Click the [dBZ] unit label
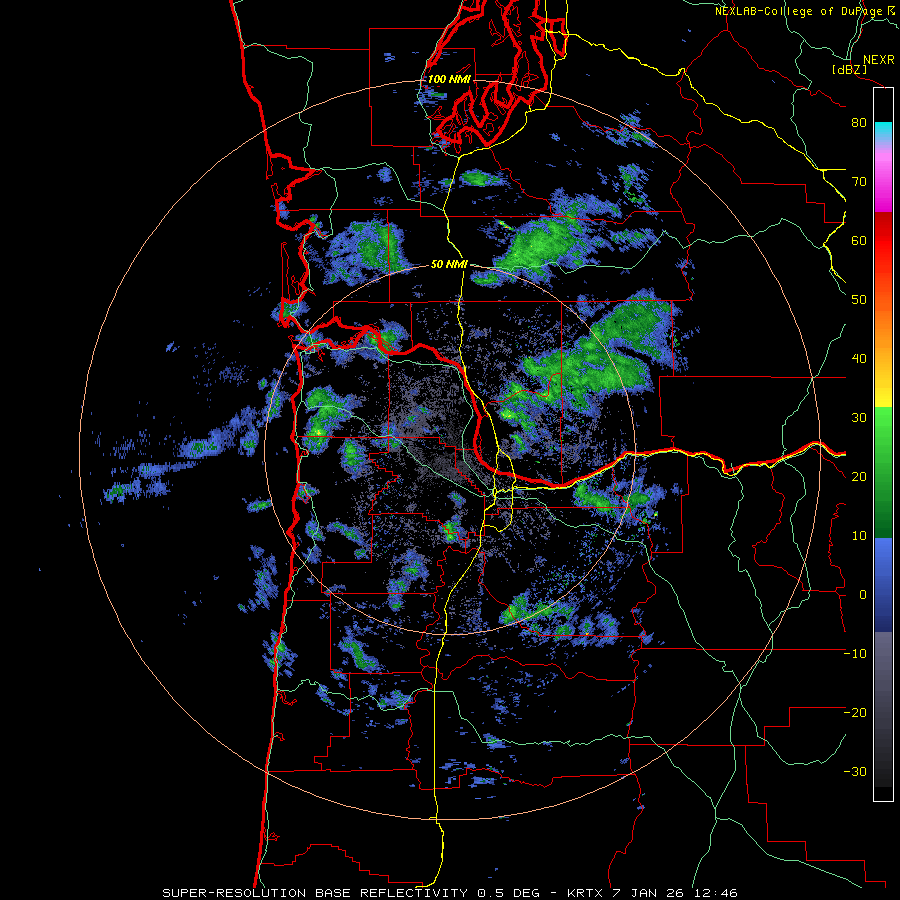This screenshot has width=900, height=900. pyautogui.click(x=849, y=69)
